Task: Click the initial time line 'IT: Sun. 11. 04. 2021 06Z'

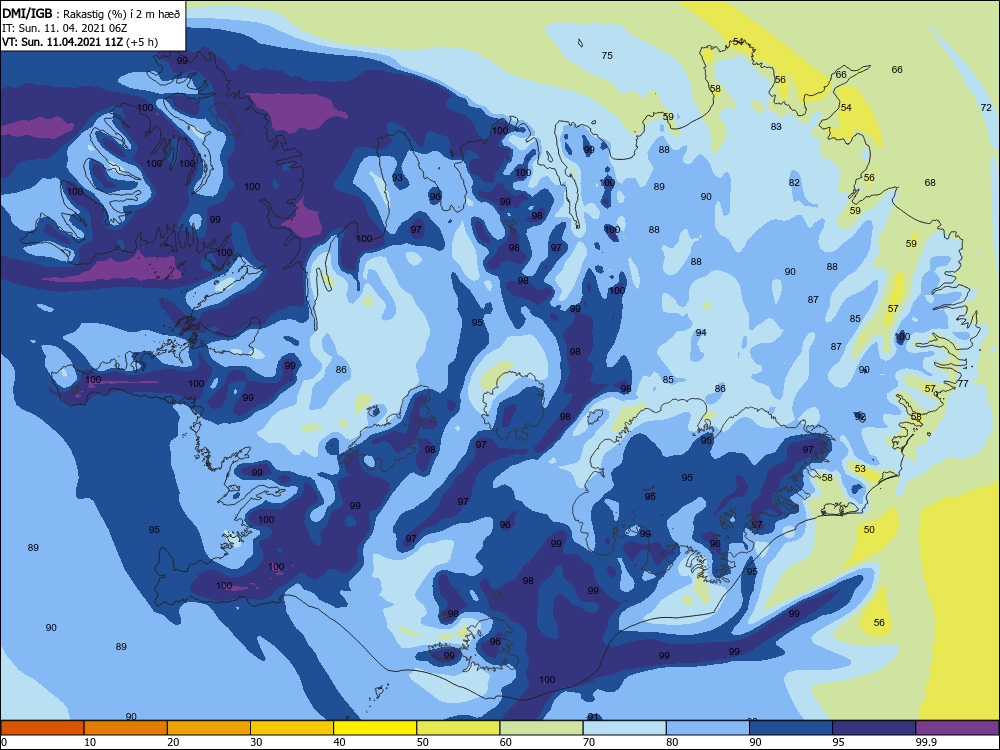Action: [x=65, y=28]
